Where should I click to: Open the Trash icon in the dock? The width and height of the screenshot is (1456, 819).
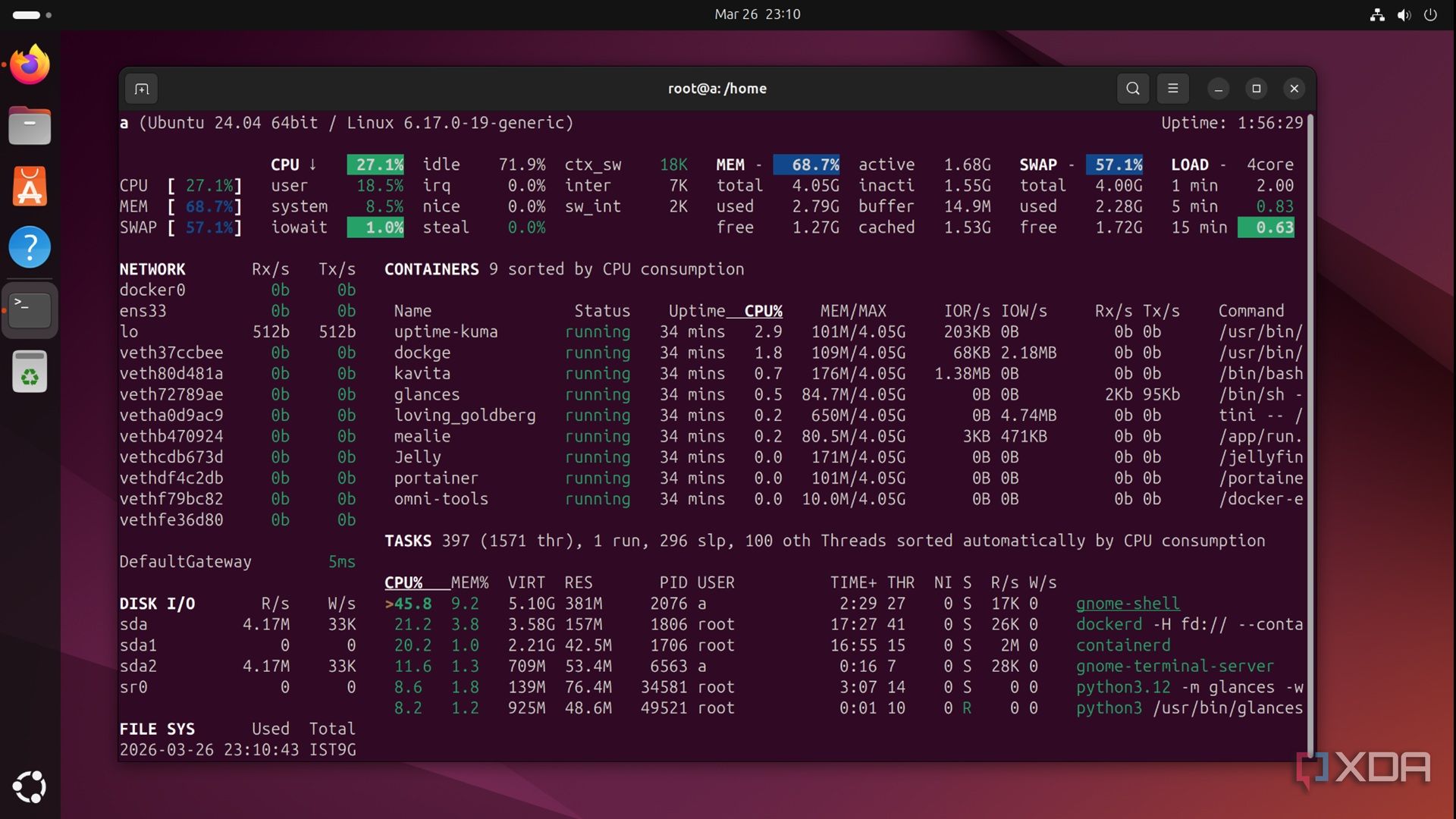point(30,372)
